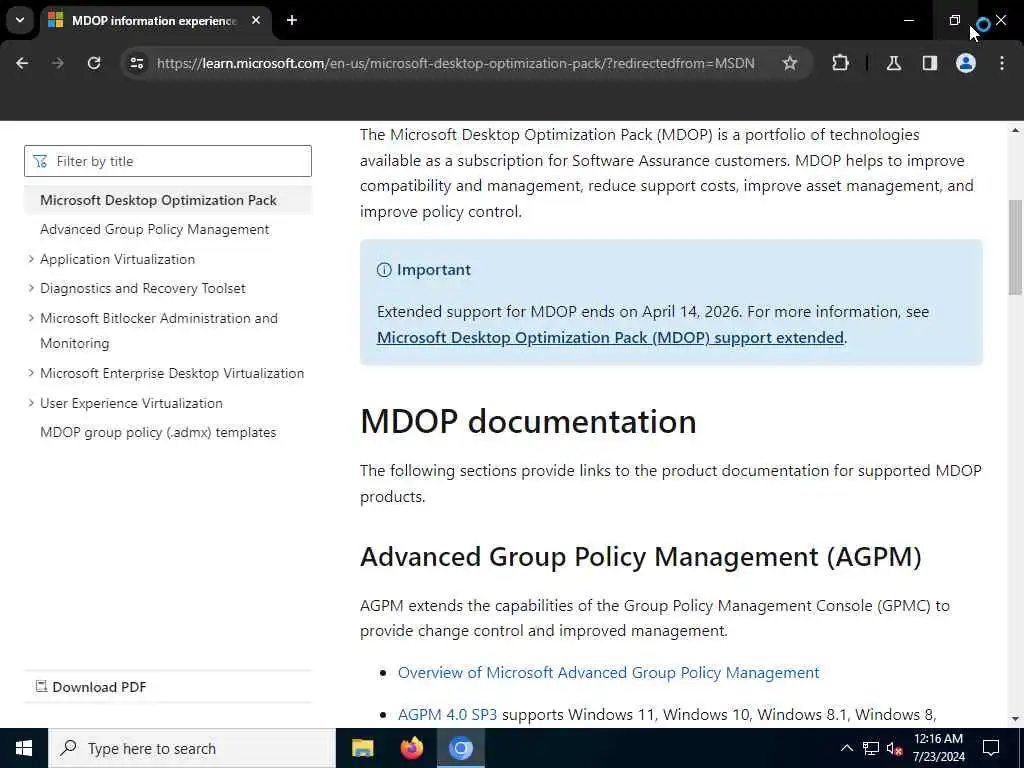
Task: Open User Experience Virtualization entry
Action: (x=131, y=403)
